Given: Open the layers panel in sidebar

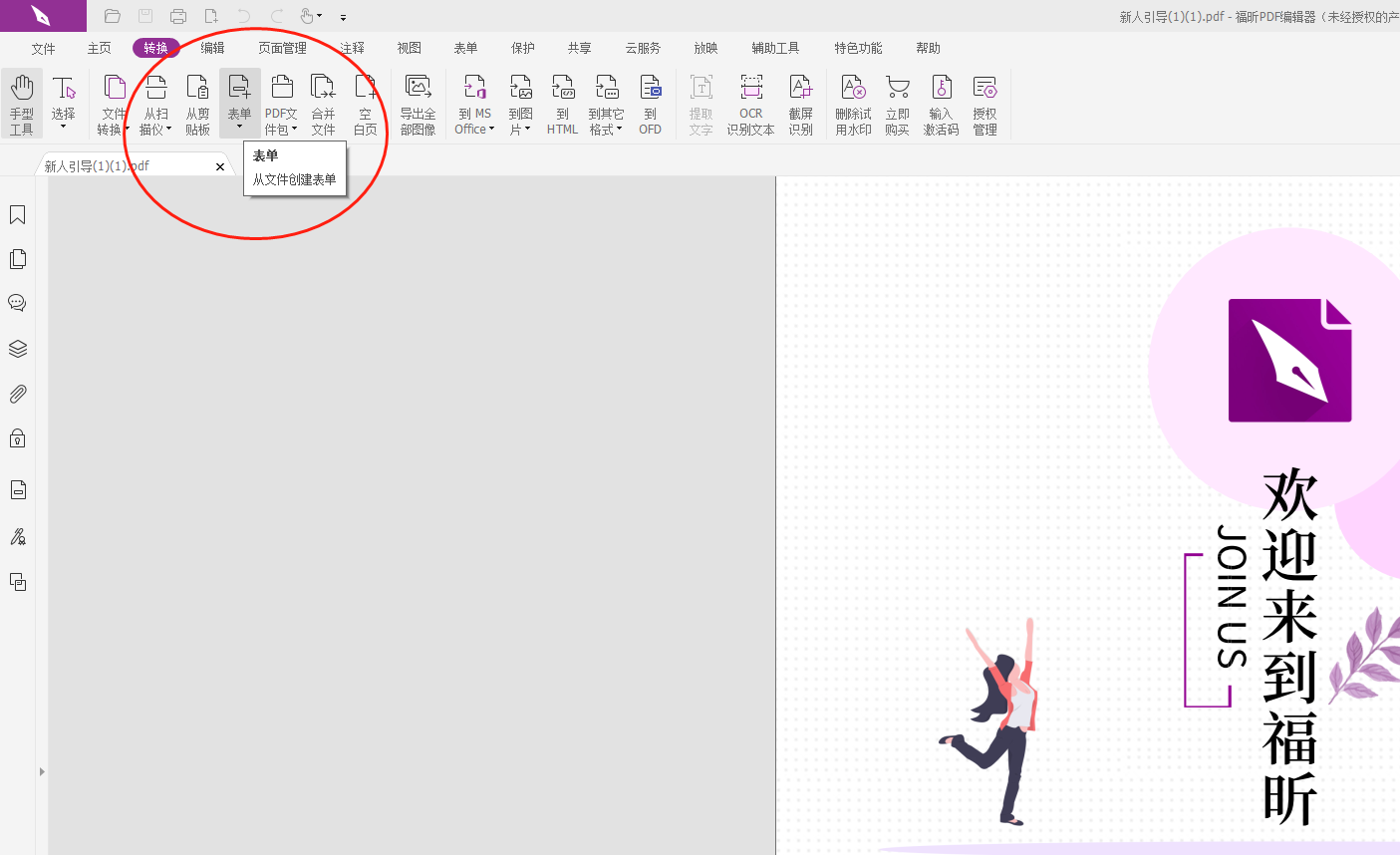Looking at the screenshot, I should [17, 349].
